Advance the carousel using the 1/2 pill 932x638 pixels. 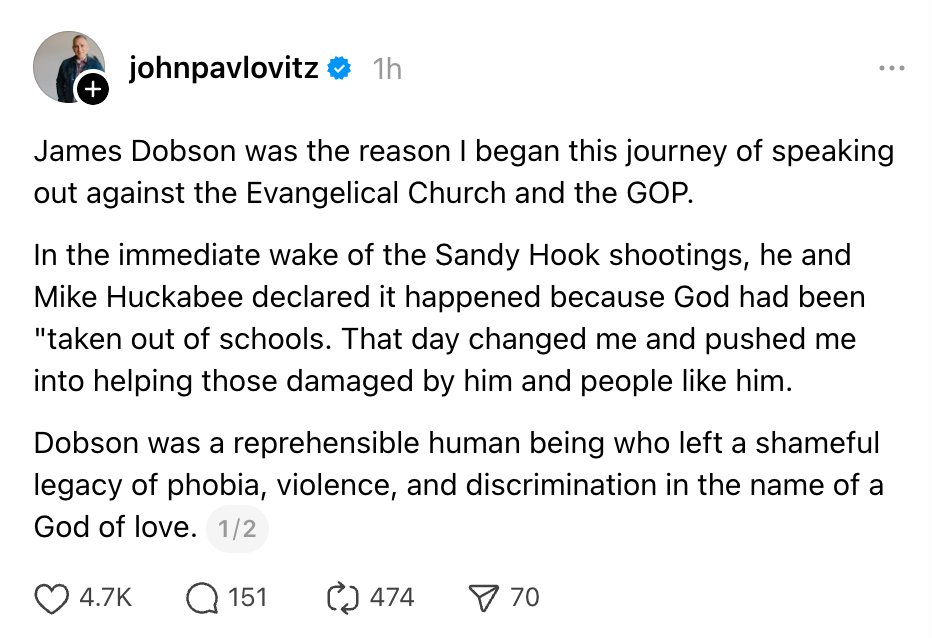tap(238, 527)
